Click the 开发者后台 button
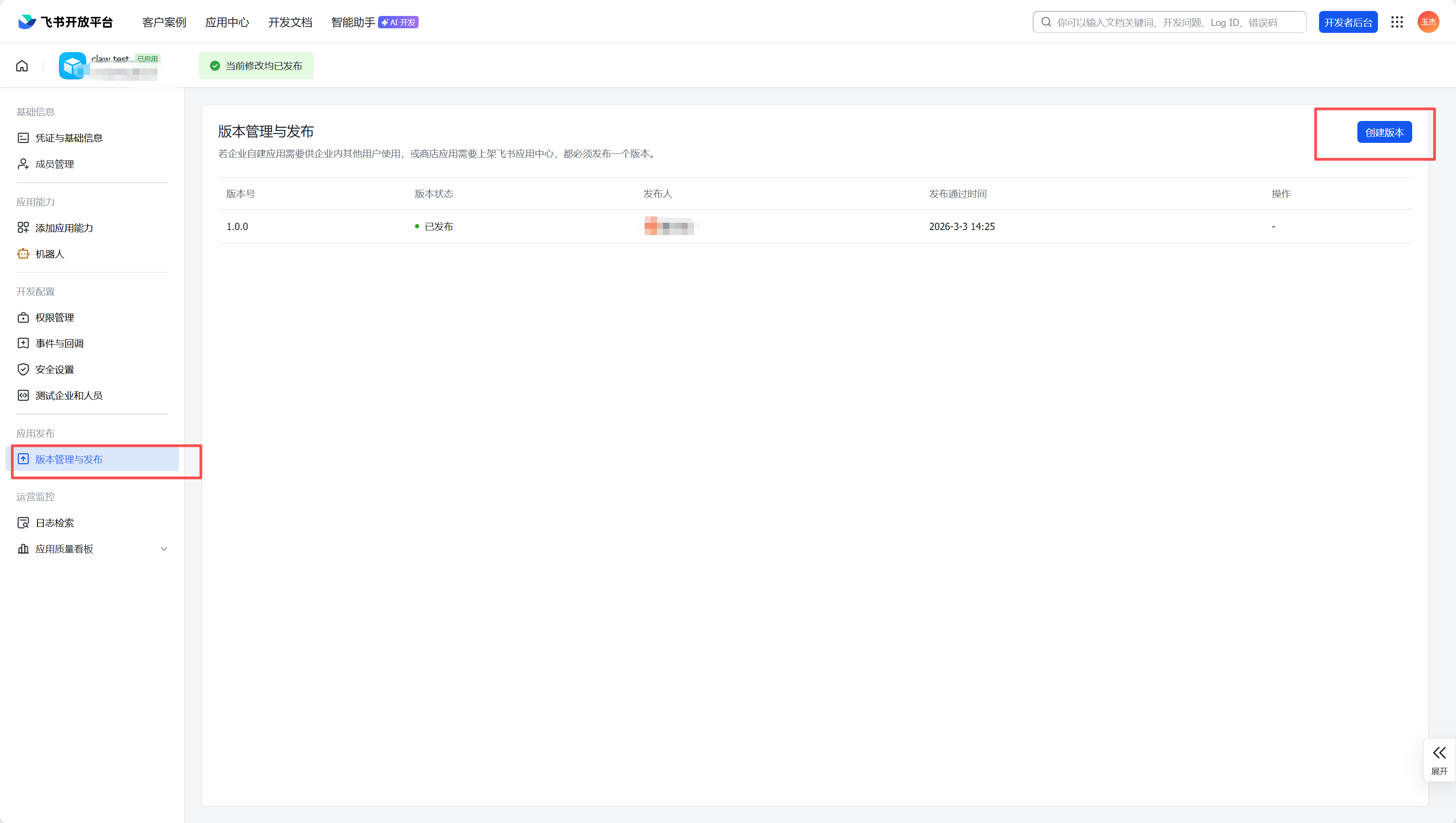The image size is (1456, 823). coord(1347,22)
